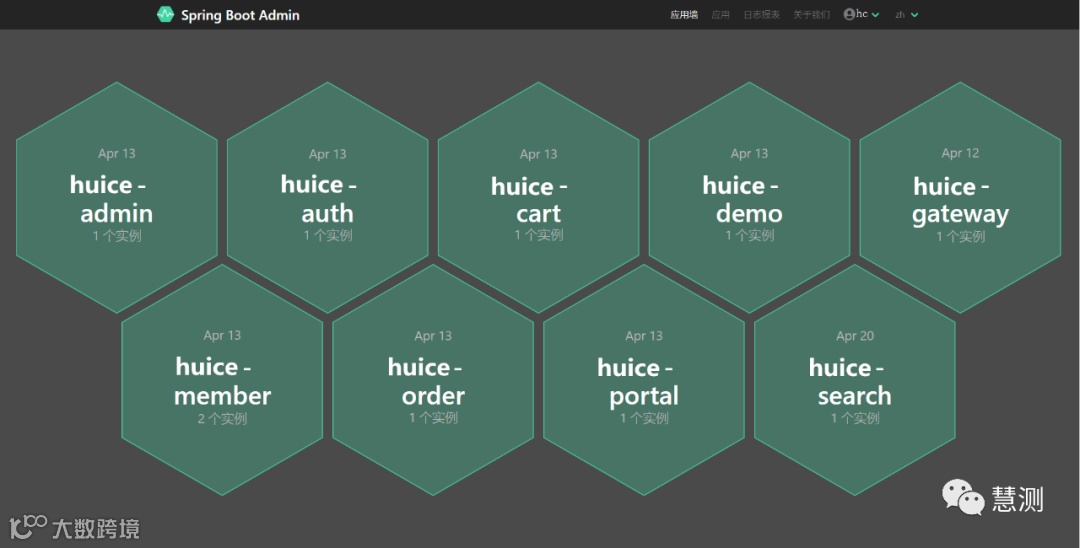The width and height of the screenshot is (1080, 548).
Task: Click '1 个实例' under huice-portal
Action: [x=644, y=418]
